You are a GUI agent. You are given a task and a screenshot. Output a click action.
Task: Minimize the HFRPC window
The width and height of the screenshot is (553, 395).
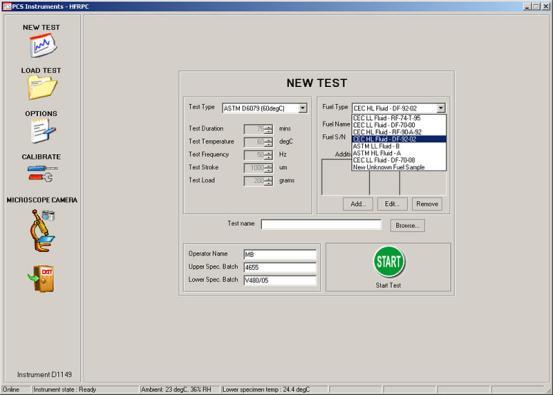point(527,6)
